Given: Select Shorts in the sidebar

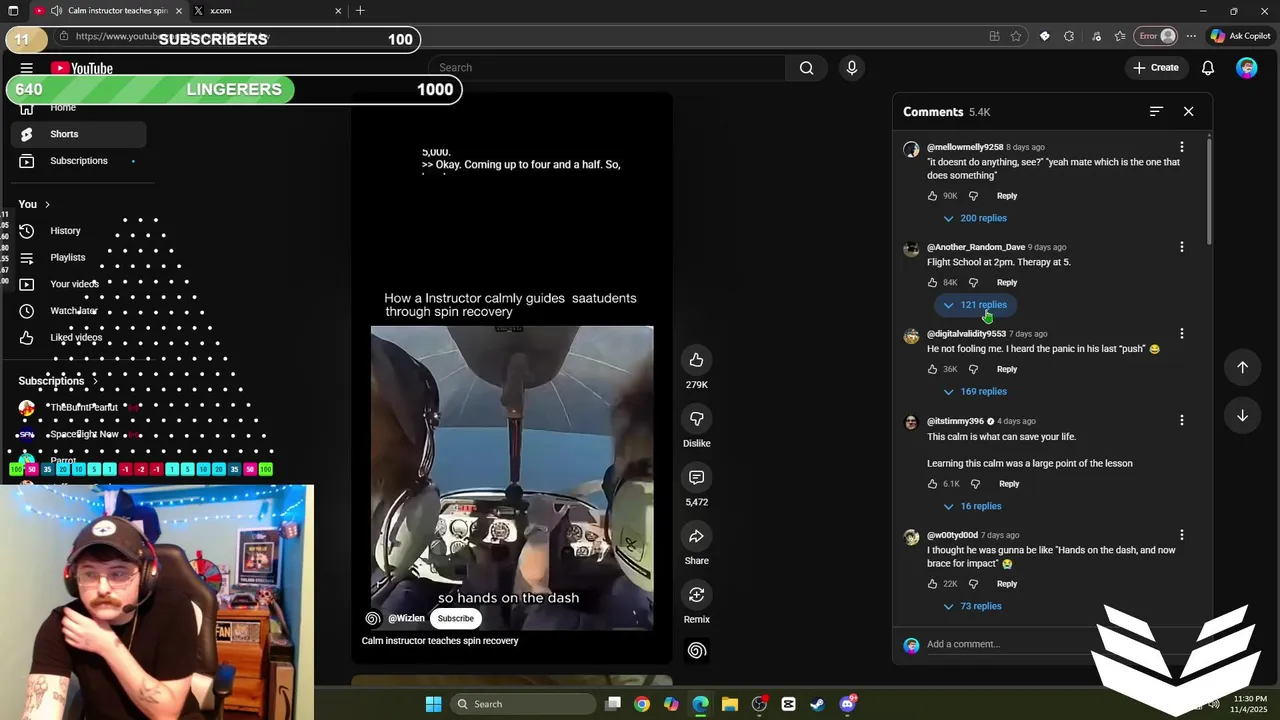Looking at the screenshot, I should click(79, 134).
